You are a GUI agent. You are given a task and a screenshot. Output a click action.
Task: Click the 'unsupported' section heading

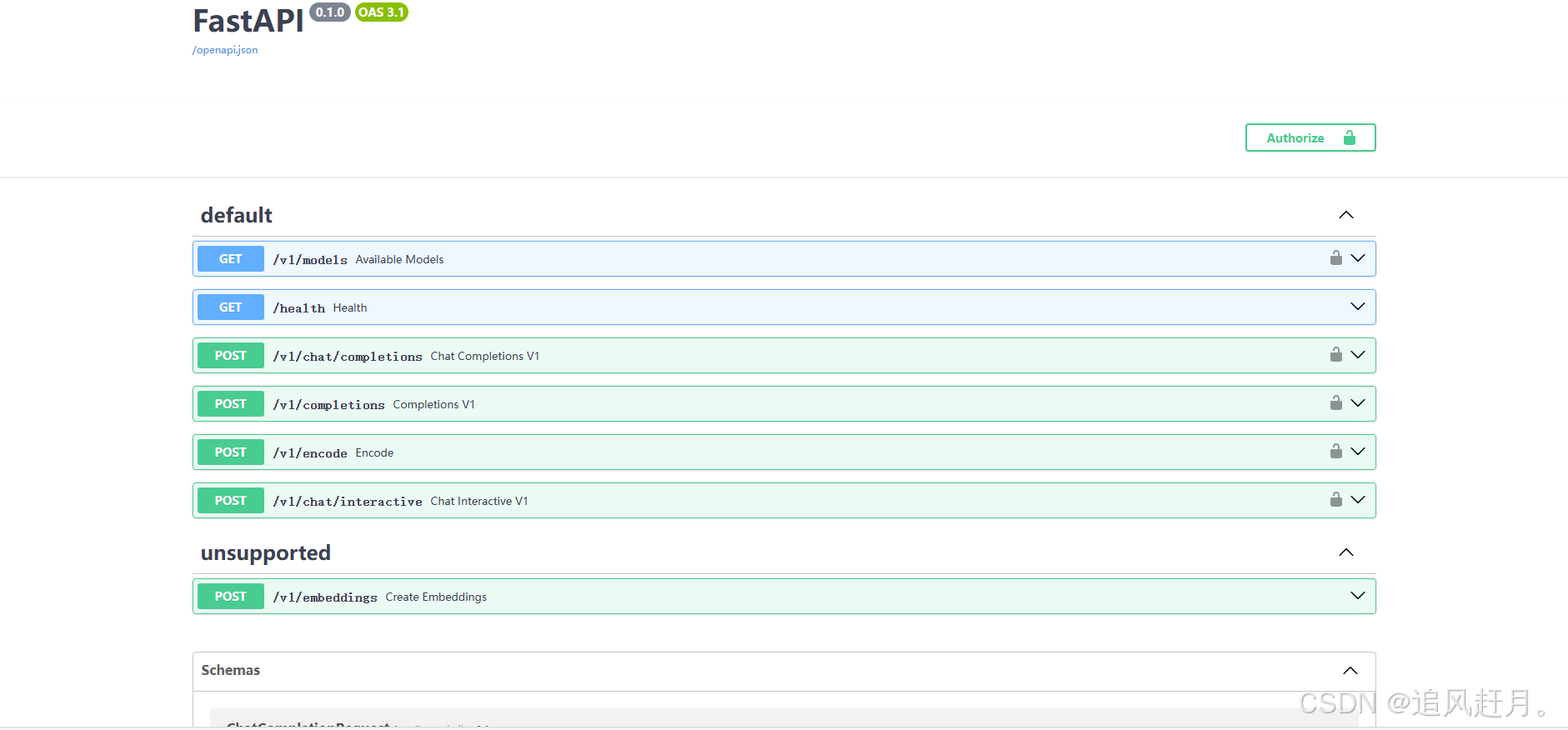266,553
